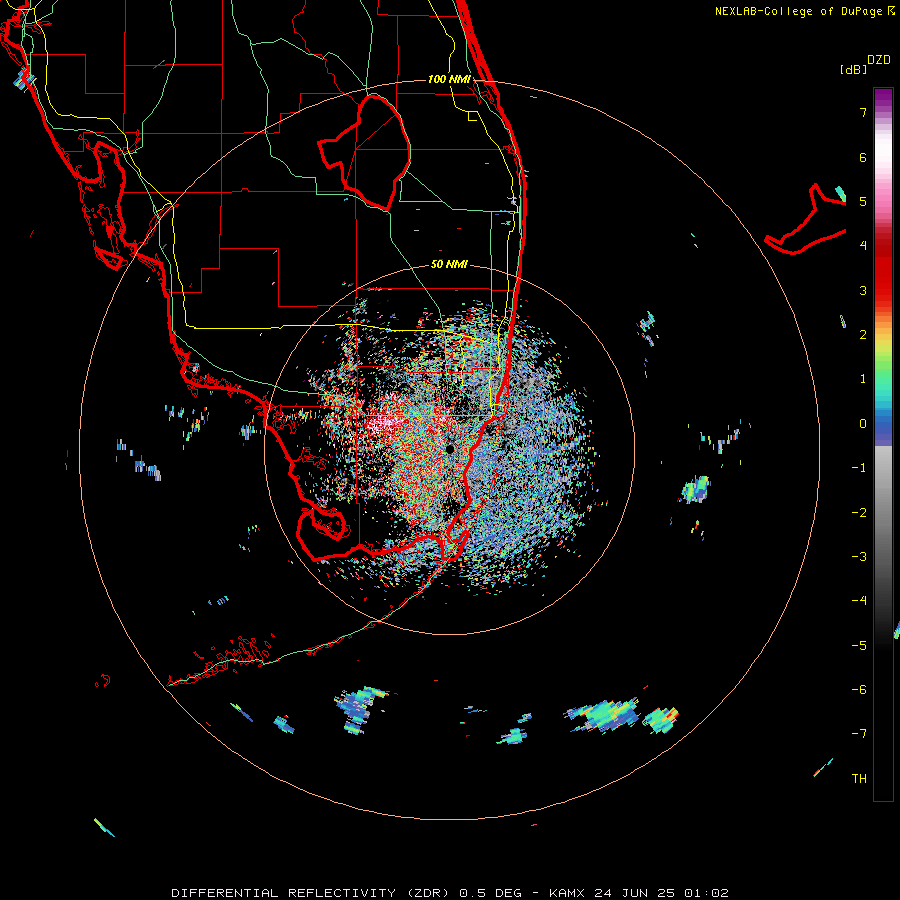Click the 100 NMI range ring label

point(449,79)
